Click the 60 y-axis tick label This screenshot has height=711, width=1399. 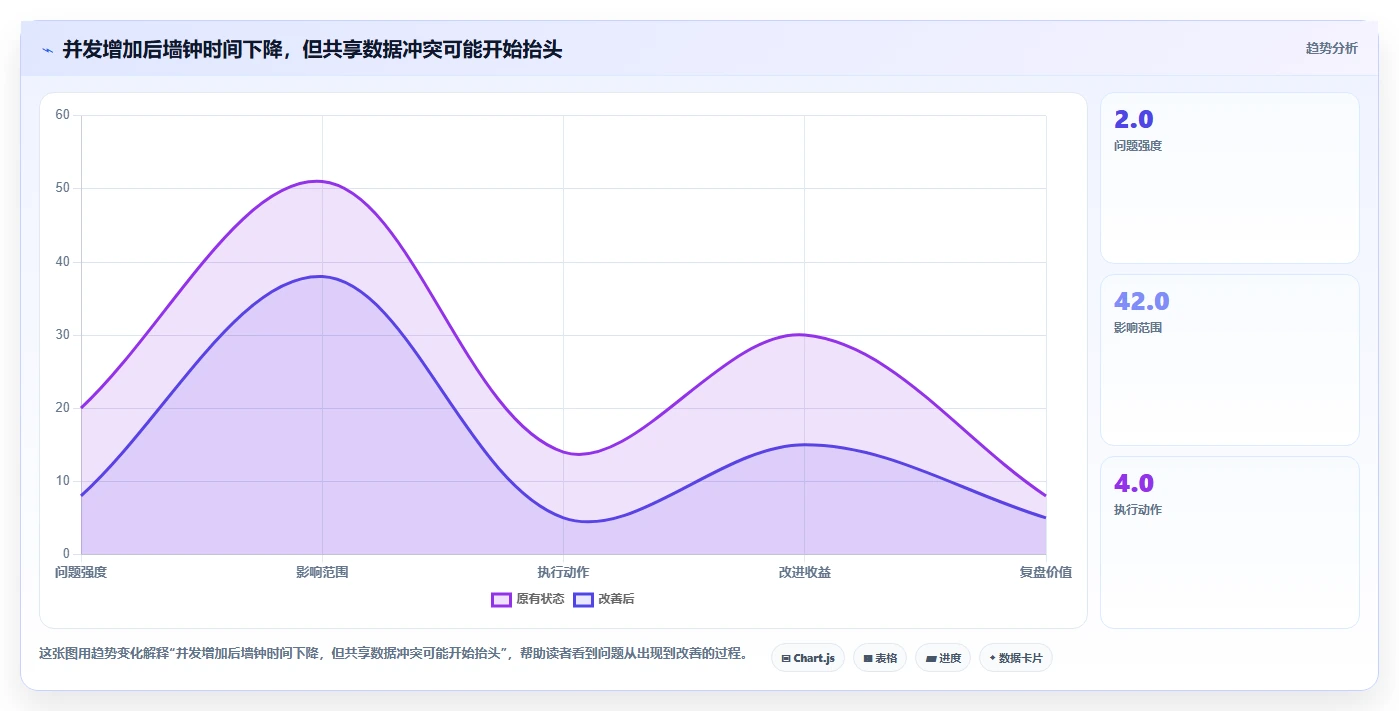click(x=62, y=115)
